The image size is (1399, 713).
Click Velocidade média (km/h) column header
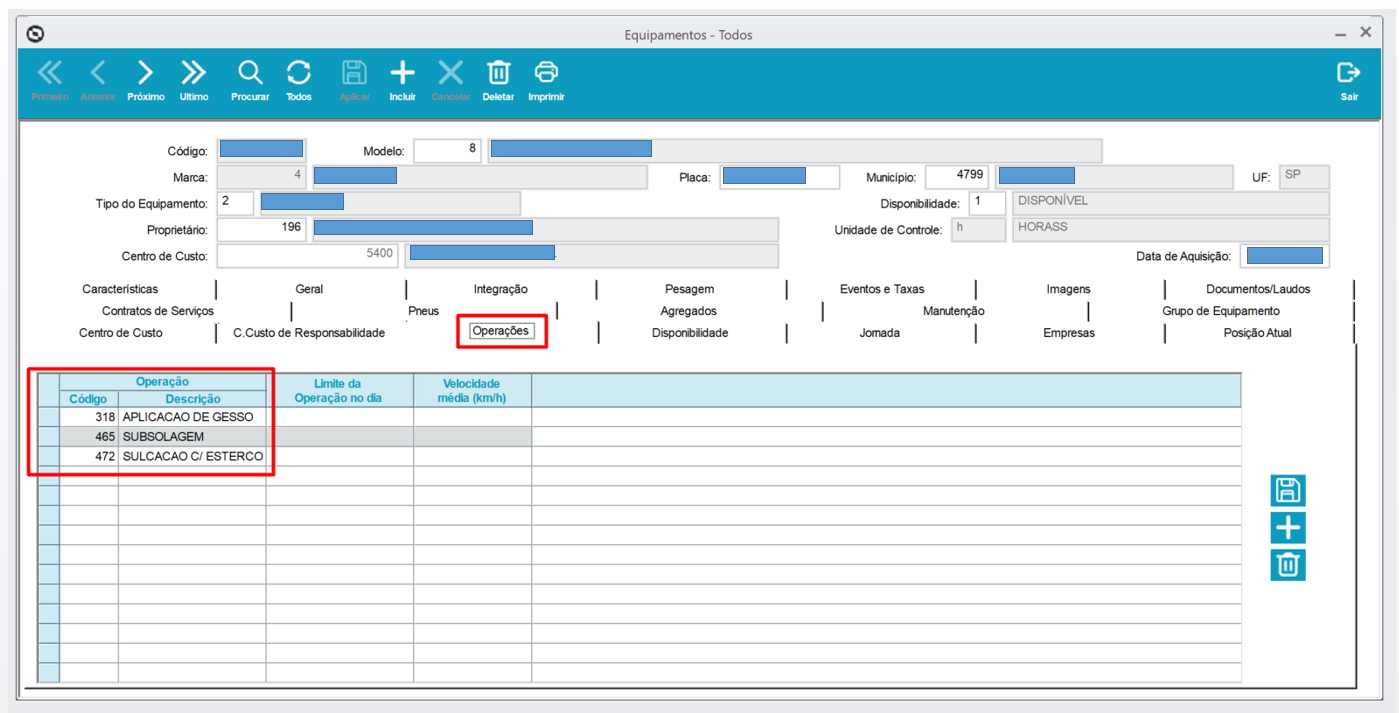472,390
